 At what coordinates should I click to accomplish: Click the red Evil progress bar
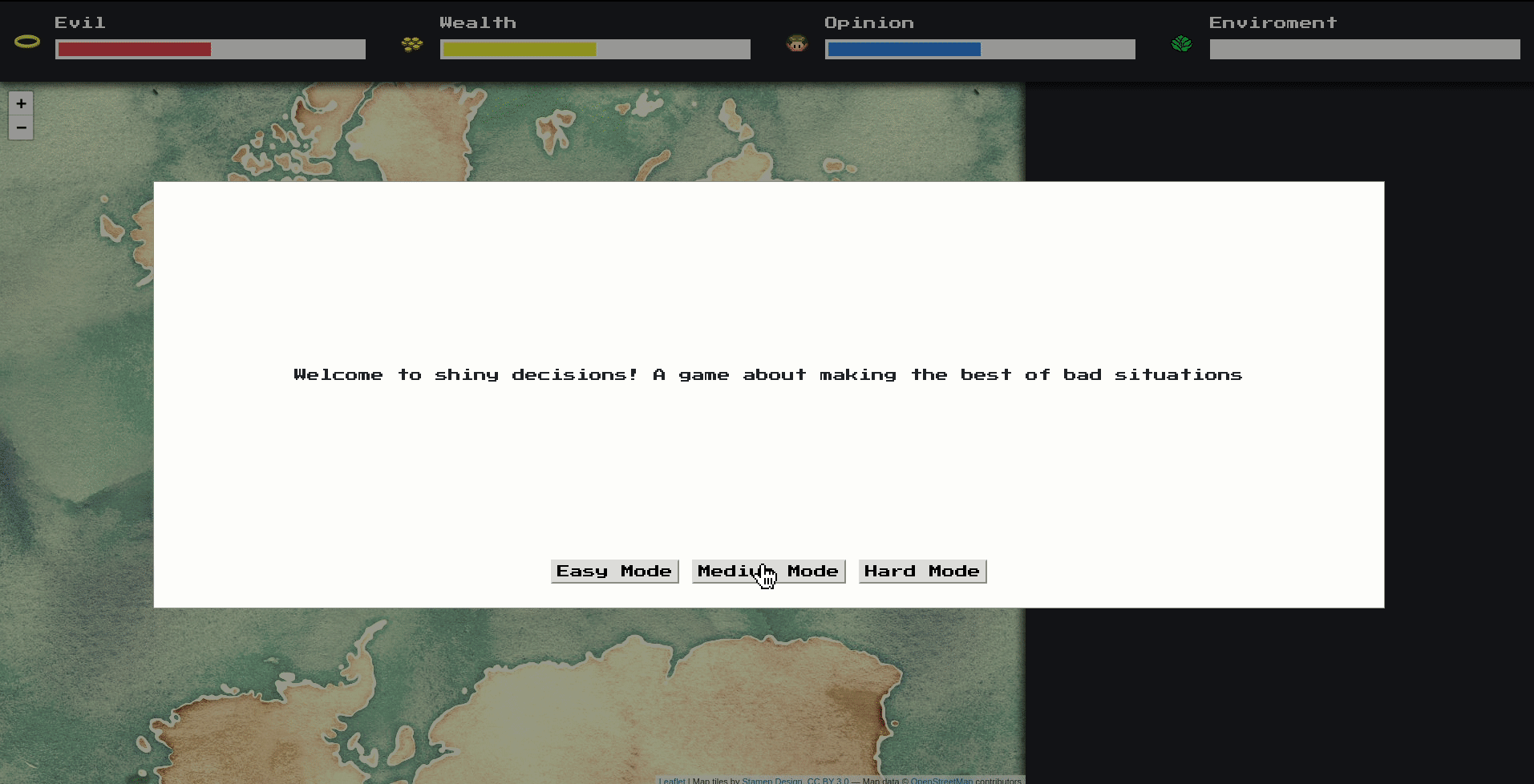210,49
